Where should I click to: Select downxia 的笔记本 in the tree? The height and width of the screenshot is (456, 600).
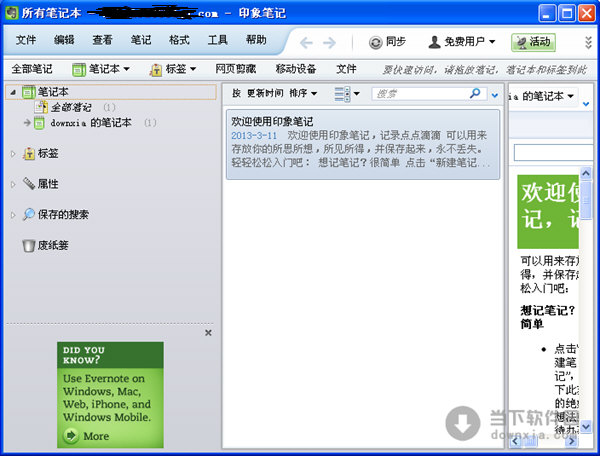pyautogui.click(x=91, y=123)
